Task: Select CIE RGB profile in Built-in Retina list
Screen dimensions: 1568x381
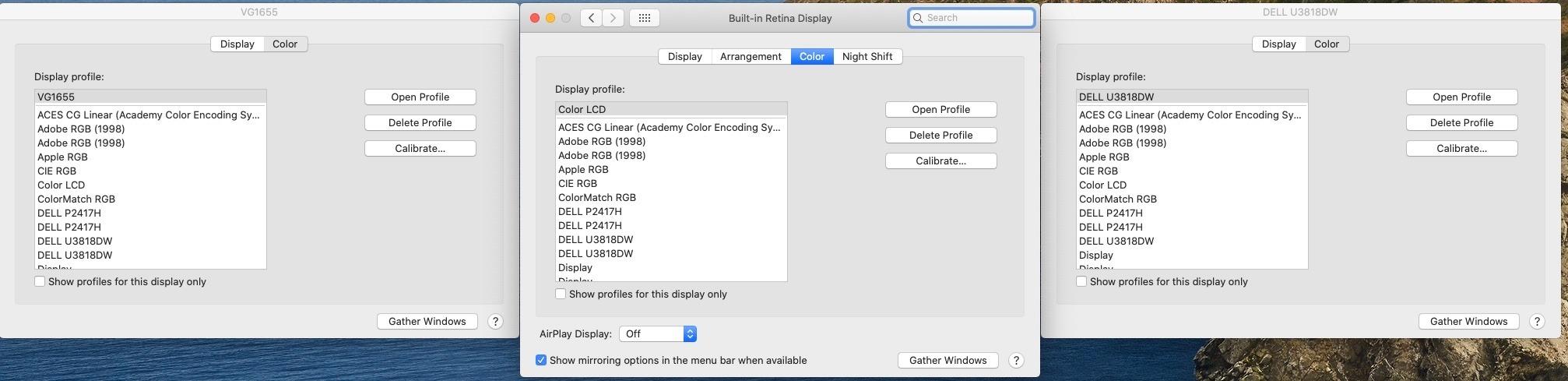Action: pos(671,183)
